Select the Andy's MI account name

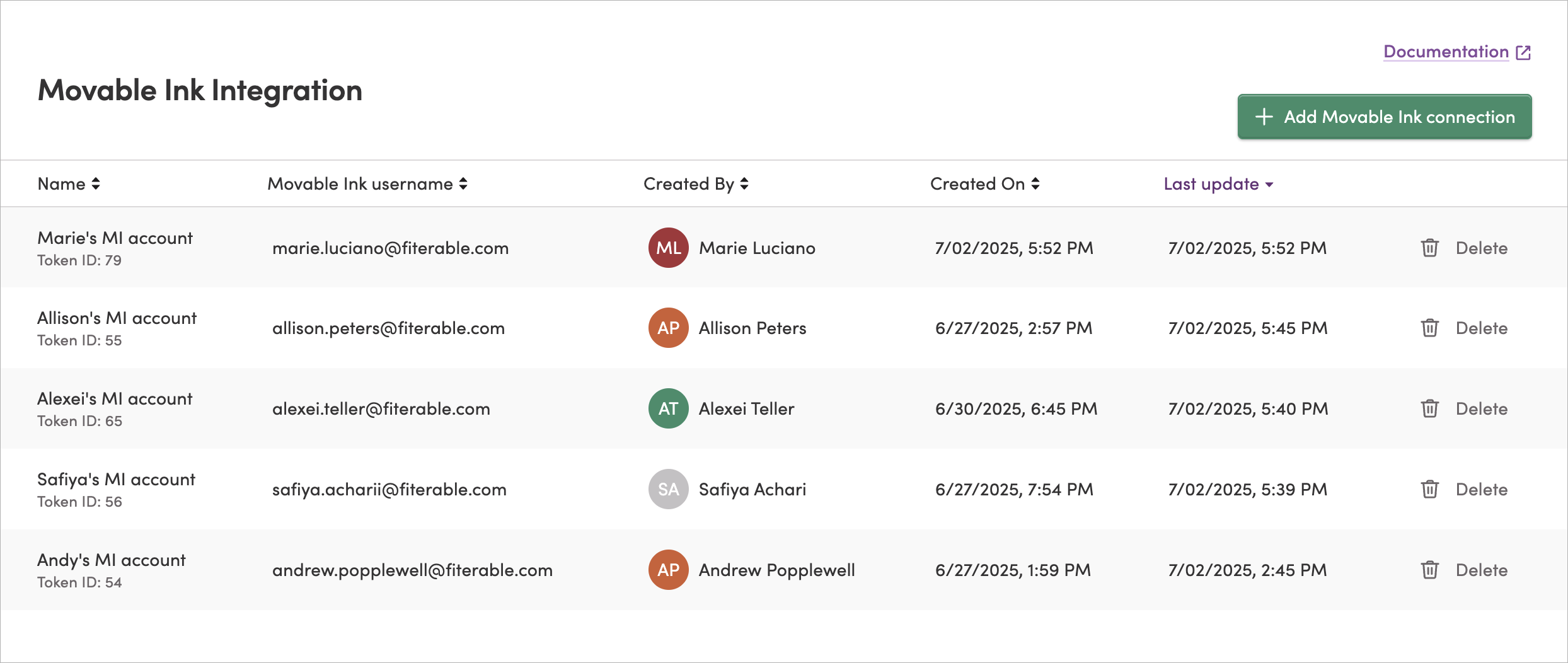point(112,560)
